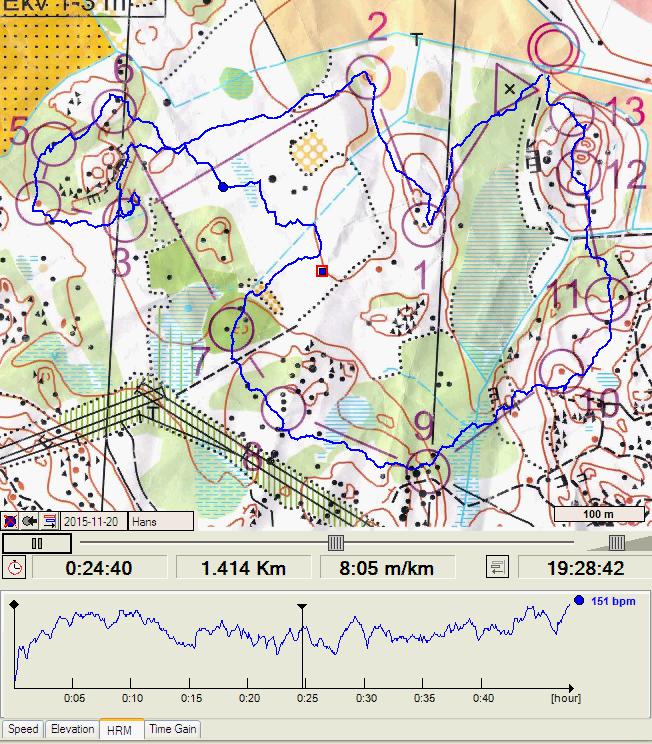Show the Time Gain tab
Screen dimensions: 652x744
172,729
